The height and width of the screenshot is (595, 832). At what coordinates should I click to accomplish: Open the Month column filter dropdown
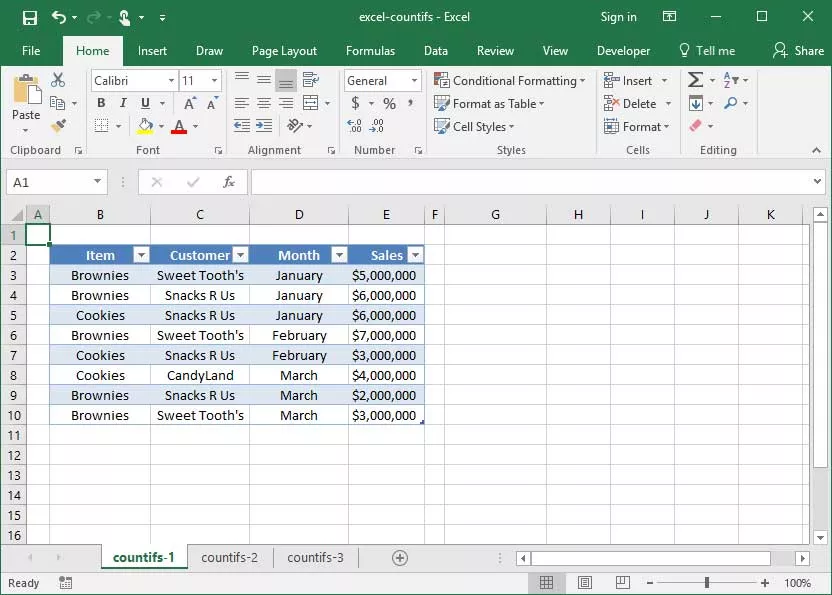339,256
